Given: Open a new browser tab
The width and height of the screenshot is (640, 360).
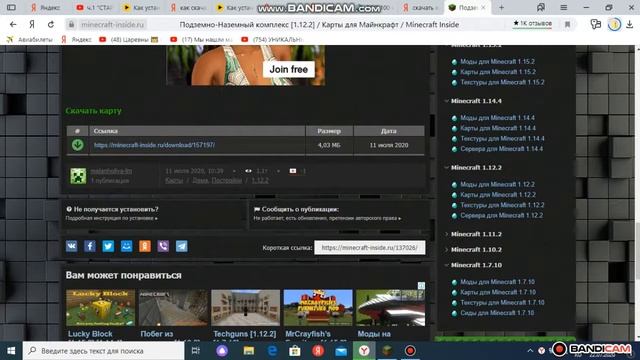Looking at the screenshot, I should coord(501,7).
